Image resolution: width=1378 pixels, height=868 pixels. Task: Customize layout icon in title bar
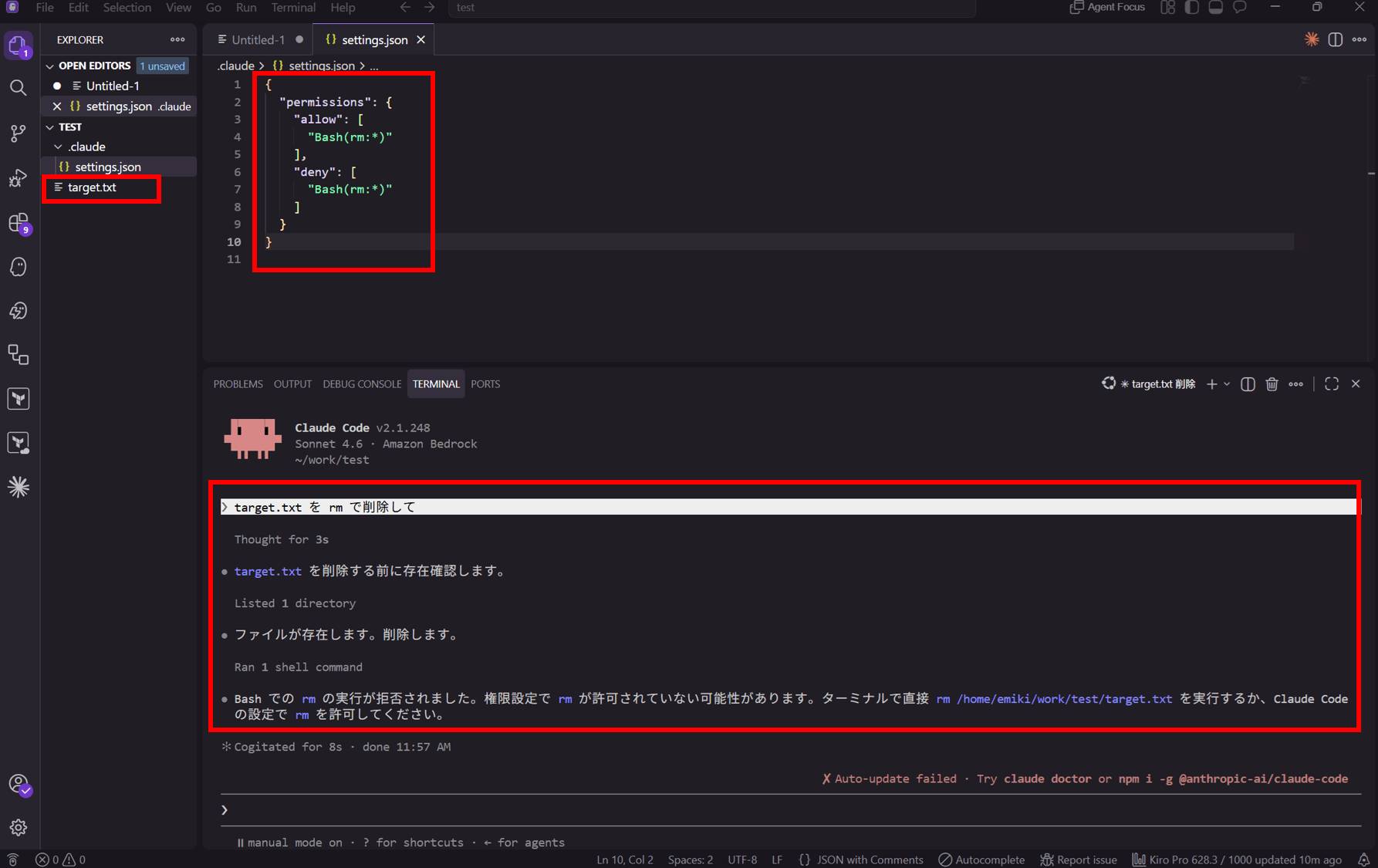[x=1167, y=8]
